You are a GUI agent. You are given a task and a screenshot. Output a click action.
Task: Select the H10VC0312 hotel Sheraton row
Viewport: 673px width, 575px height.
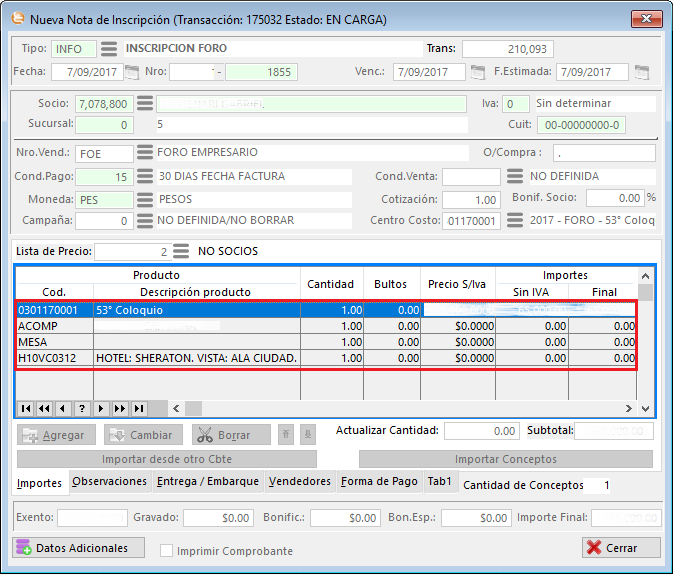pyautogui.click(x=196, y=358)
